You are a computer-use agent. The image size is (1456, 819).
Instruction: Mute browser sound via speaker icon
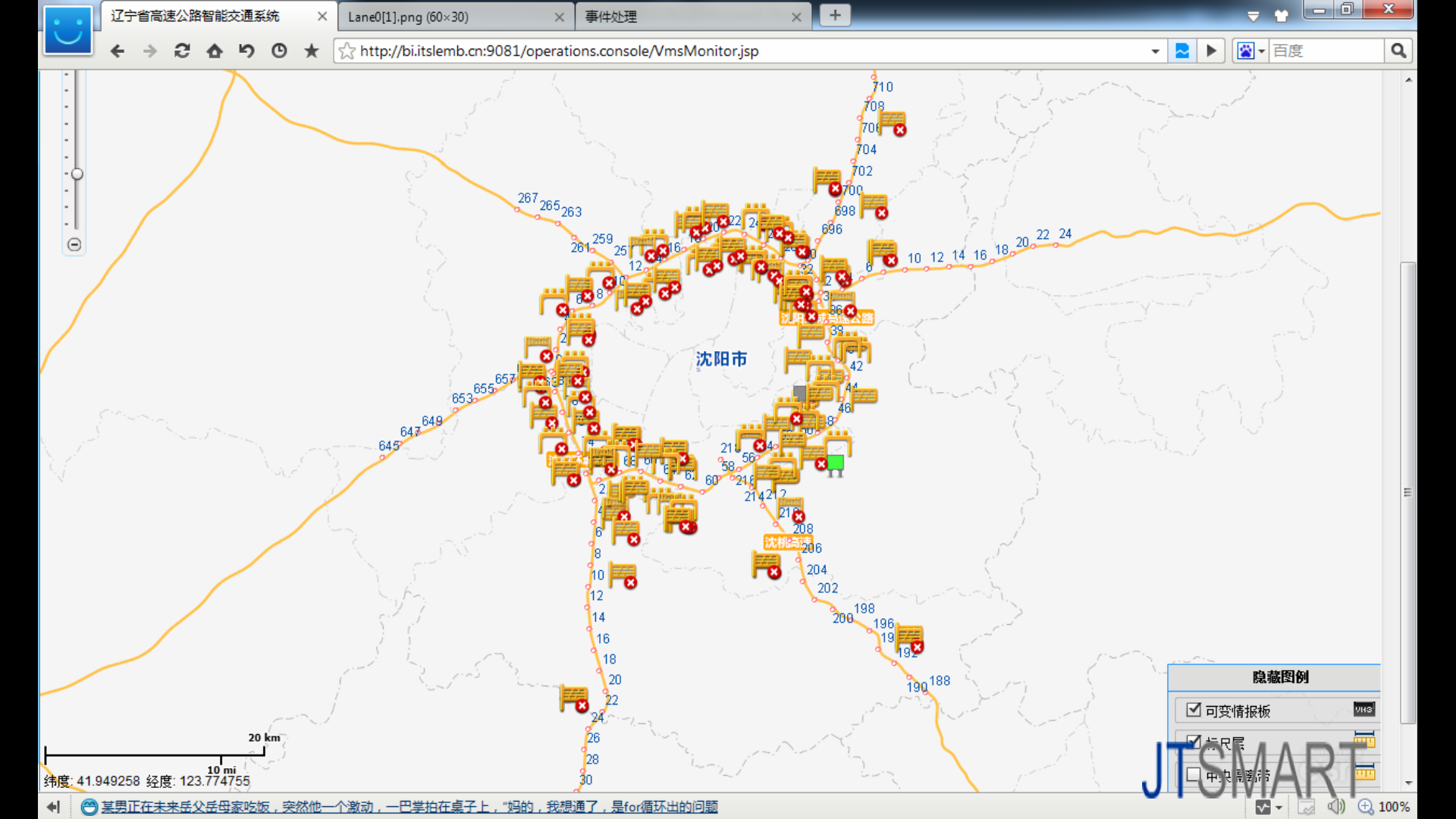point(1336,807)
